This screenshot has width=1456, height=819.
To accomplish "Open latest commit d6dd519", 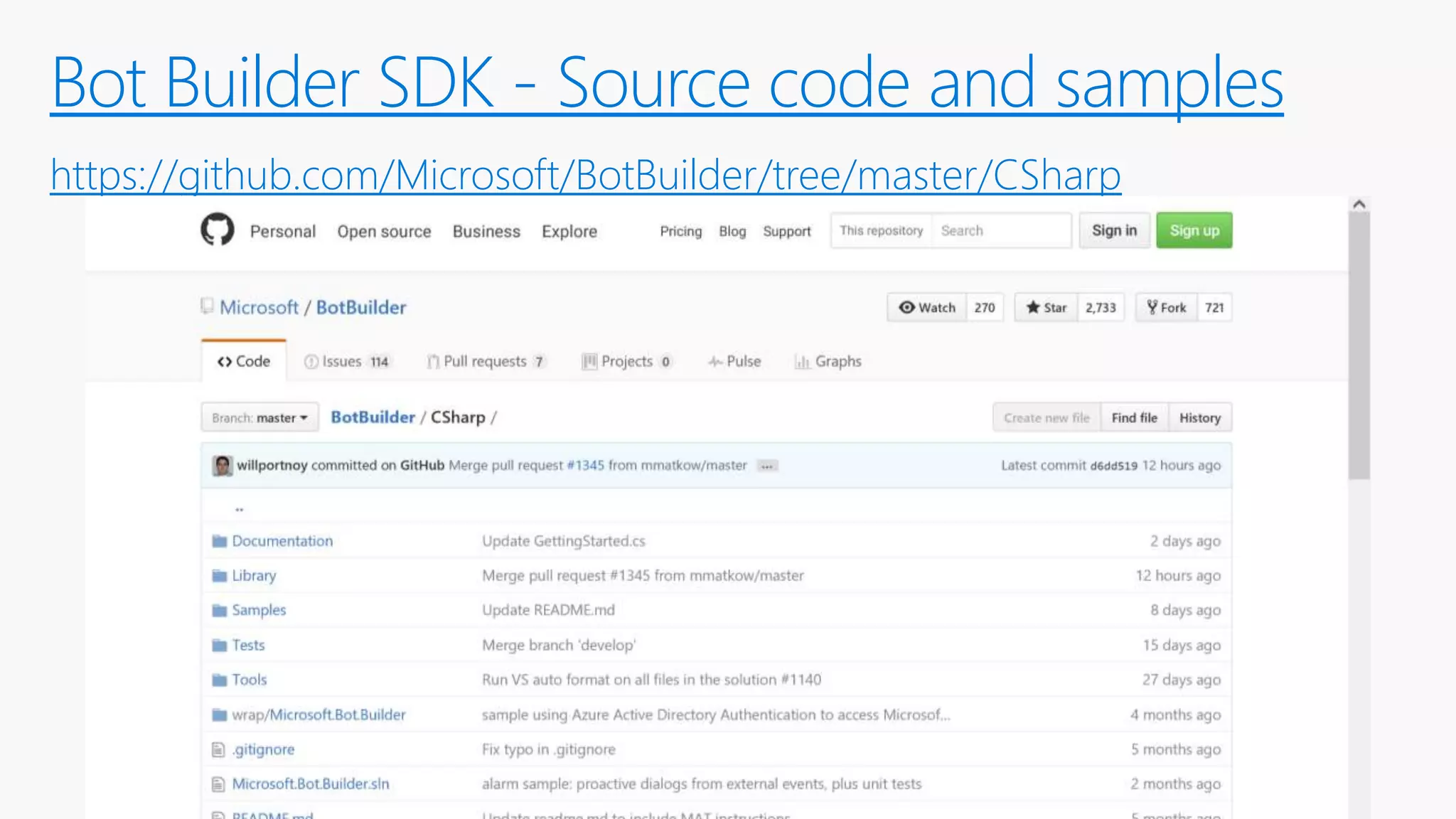I will 1113,466.
